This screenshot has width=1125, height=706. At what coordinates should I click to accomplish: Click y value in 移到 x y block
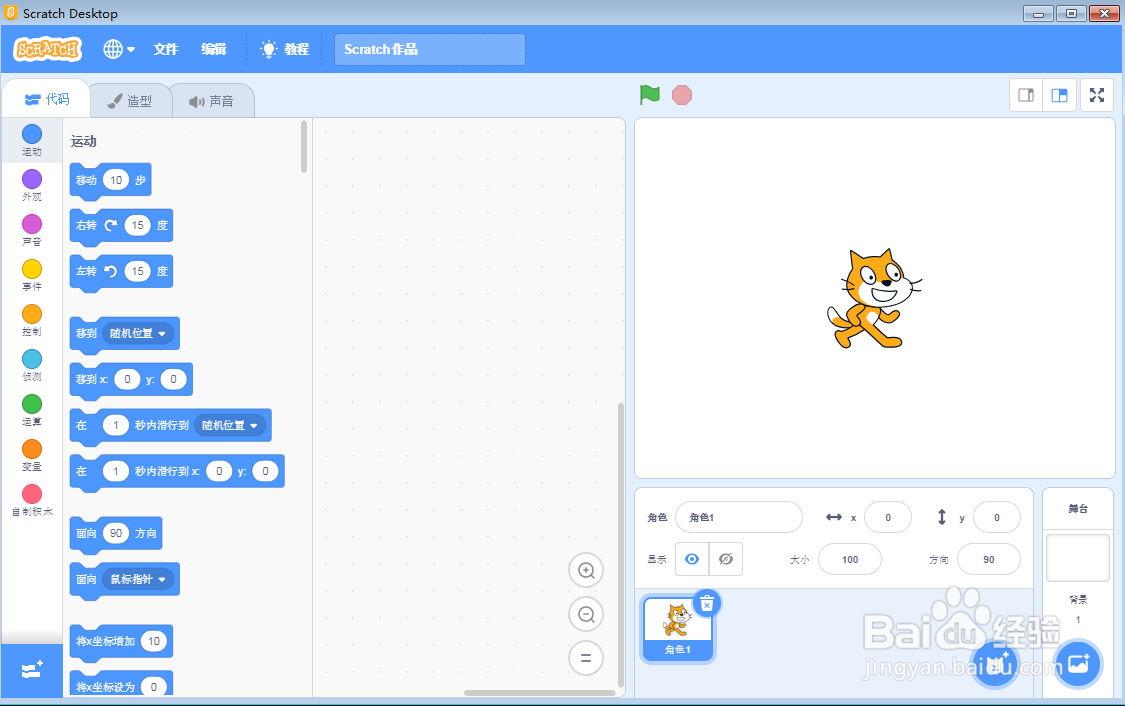(173, 379)
